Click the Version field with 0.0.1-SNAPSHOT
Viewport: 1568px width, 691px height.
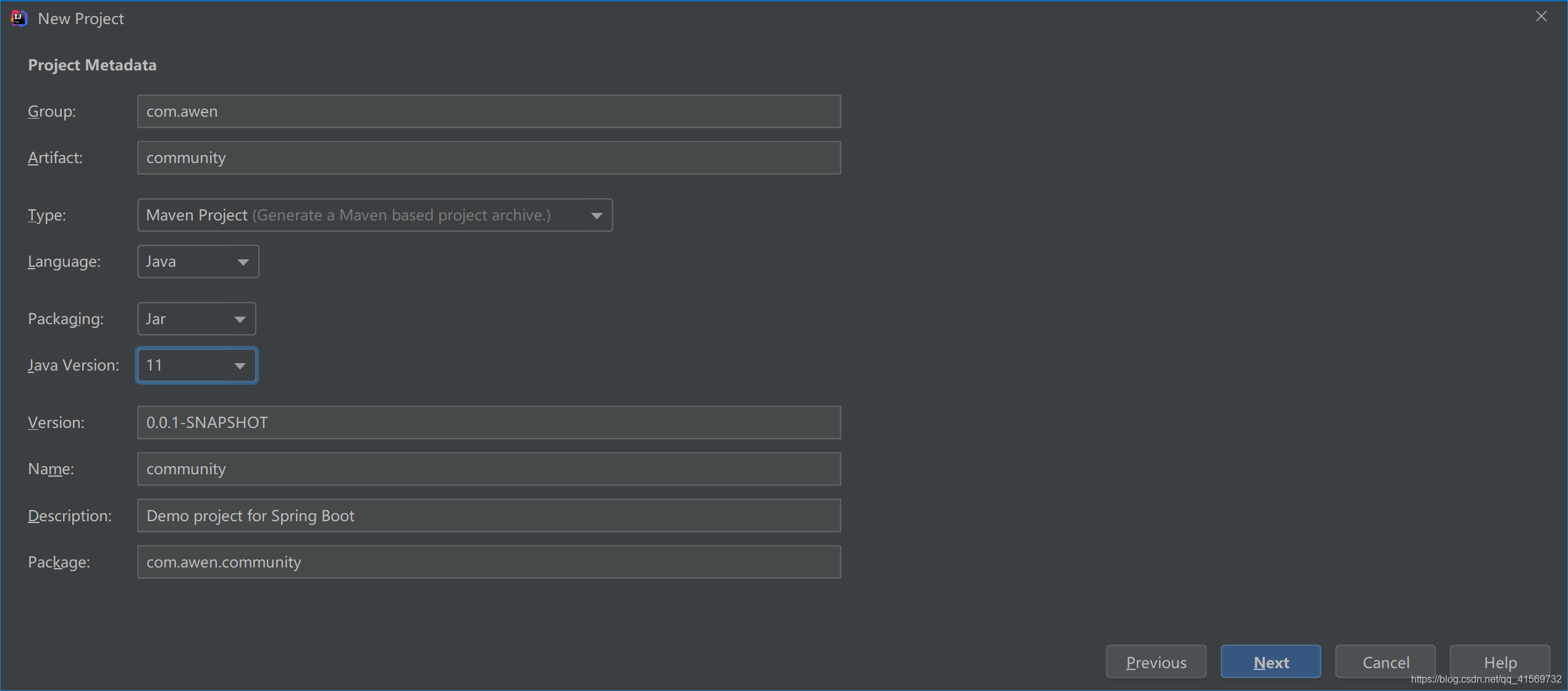point(489,422)
